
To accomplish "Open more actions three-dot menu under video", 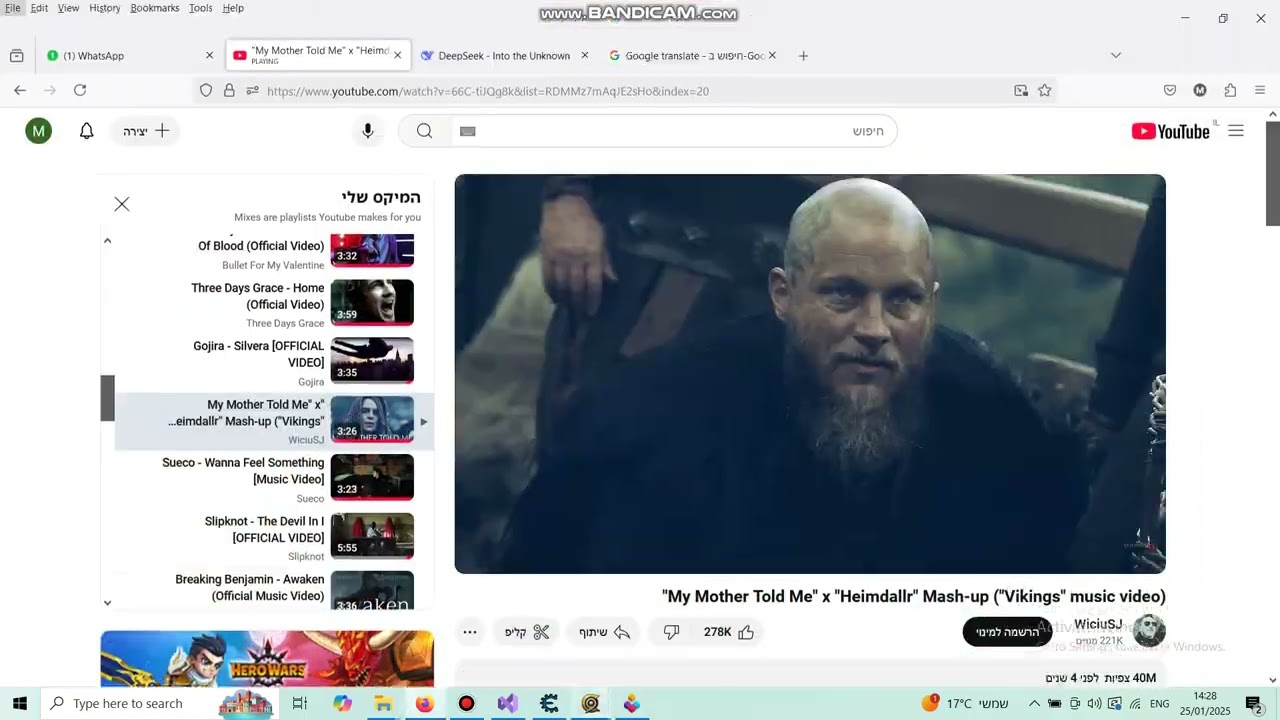I will (x=470, y=632).
